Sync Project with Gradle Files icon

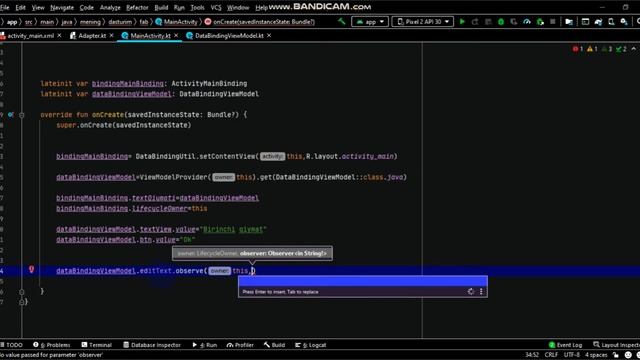tap(598, 22)
